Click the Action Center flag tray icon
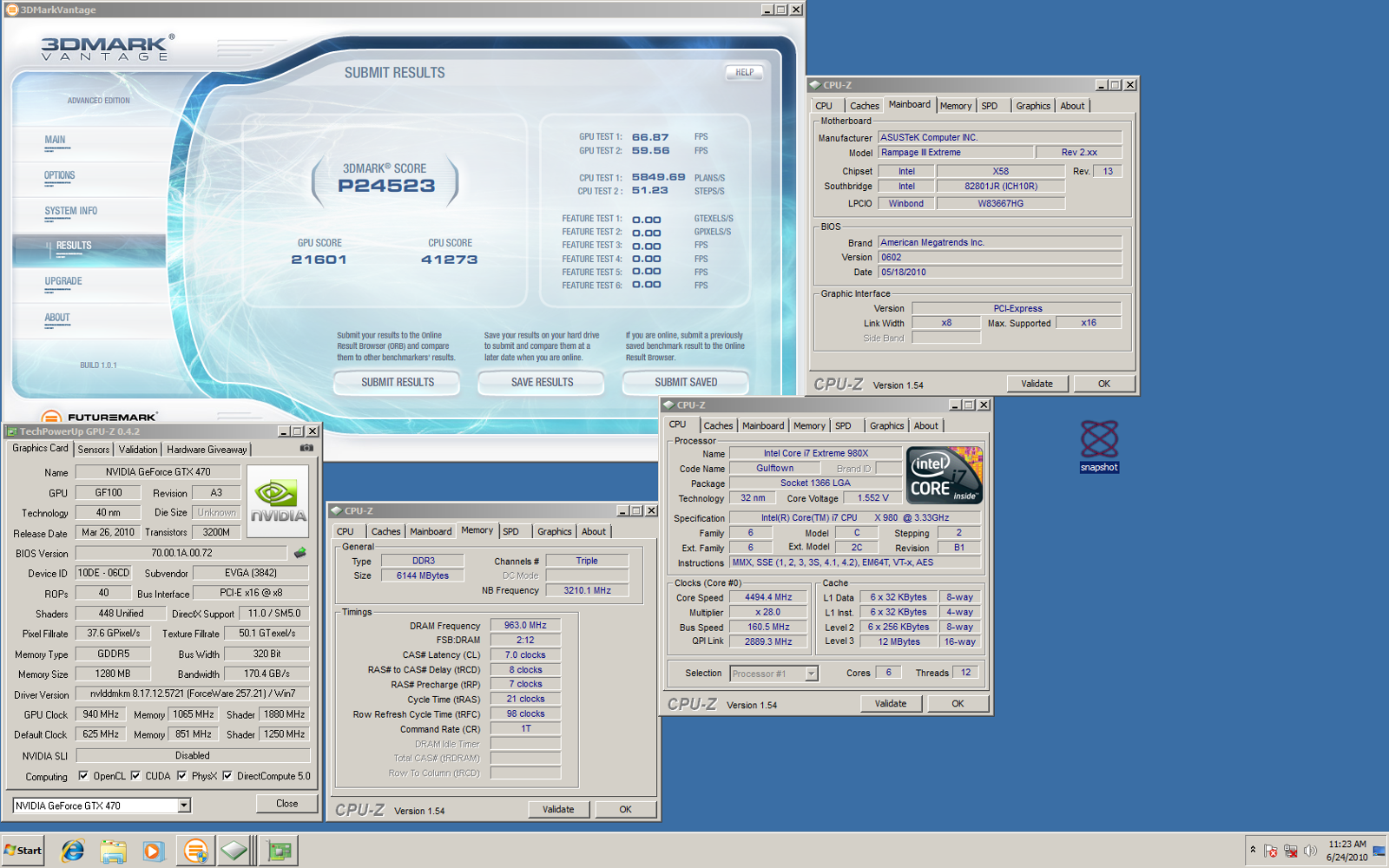Viewport: 1389px width, 868px height. [1271, 851]
